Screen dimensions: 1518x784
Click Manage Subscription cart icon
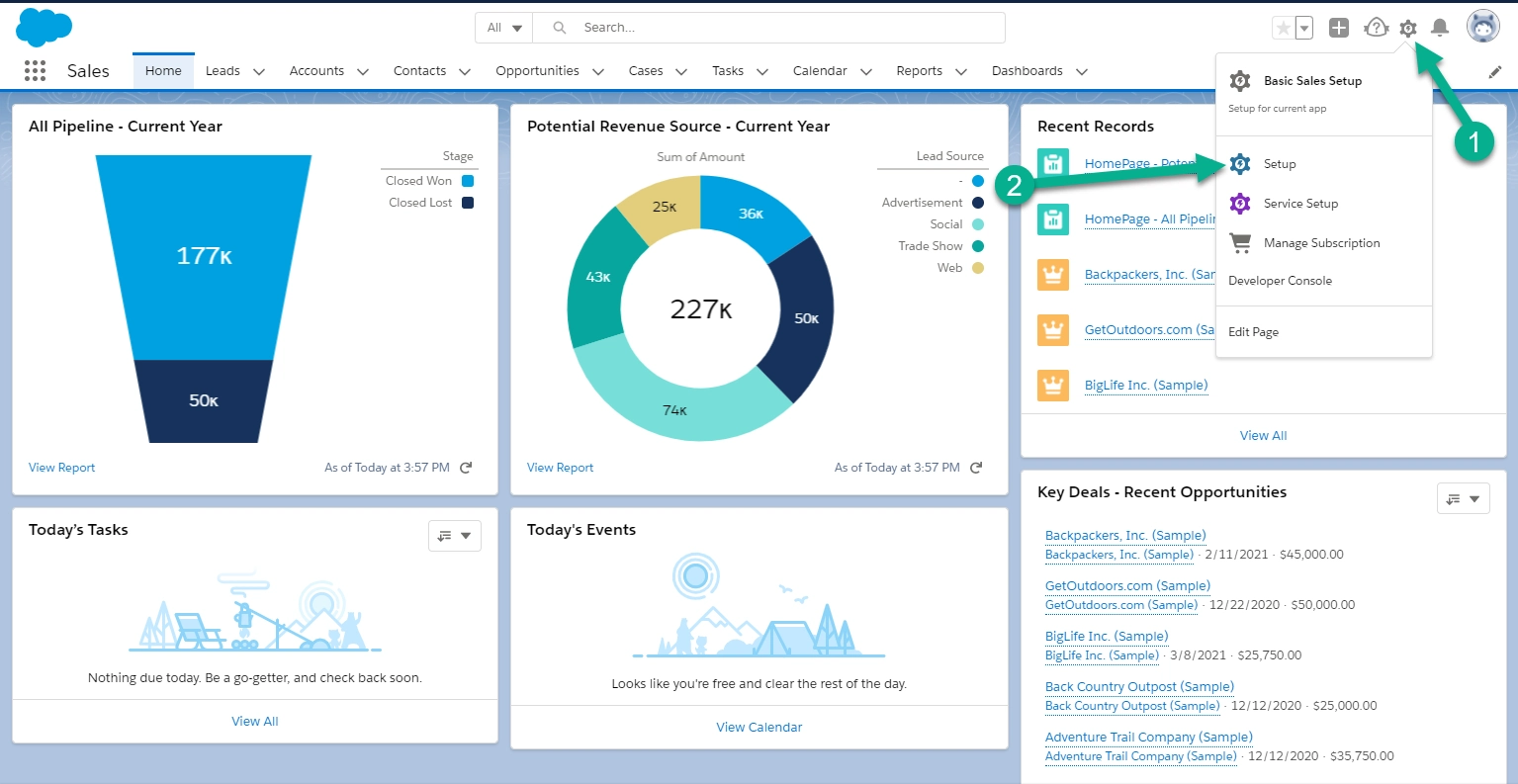[1240, 242]
